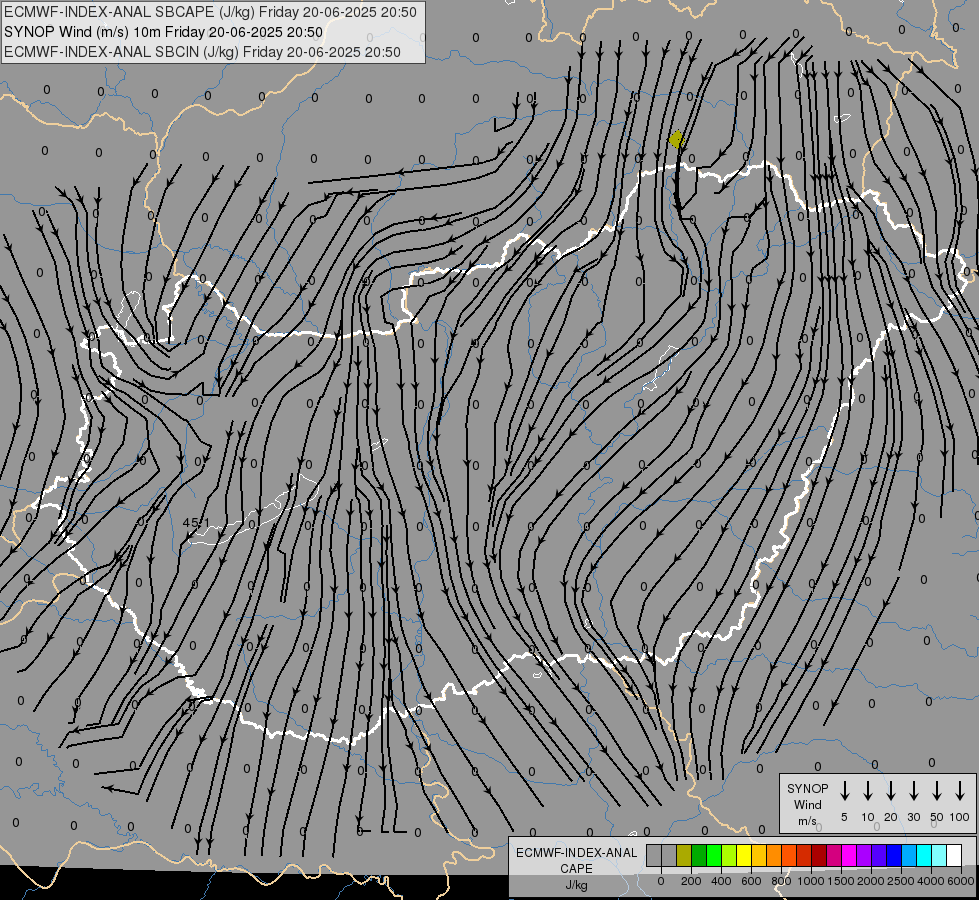Select the bright magenta CAPE legend swatch
Viewport: 979px width, 900px height.
pos(849,856)
